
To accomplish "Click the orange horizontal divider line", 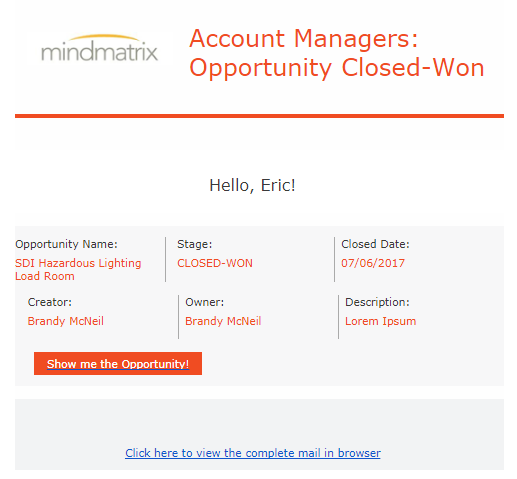I will (x=259, y=116).
